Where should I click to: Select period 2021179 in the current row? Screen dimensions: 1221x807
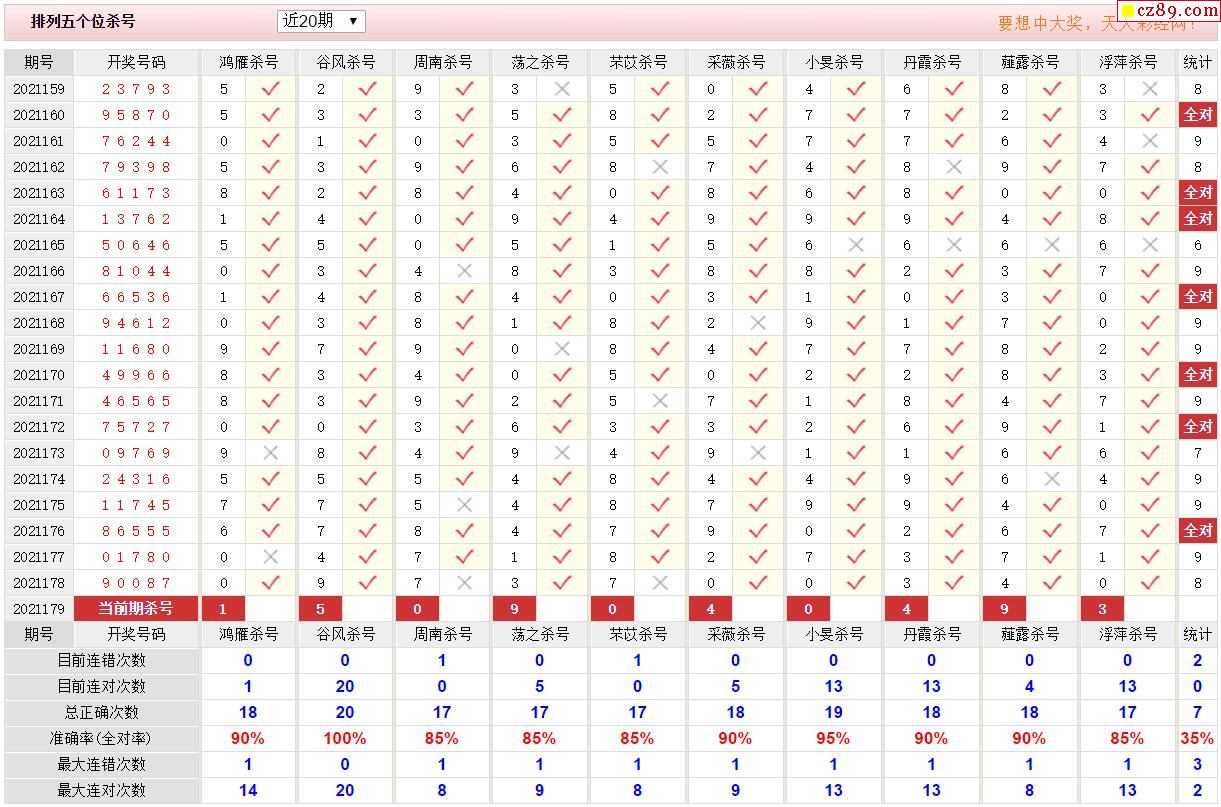(x=39, y=609)
